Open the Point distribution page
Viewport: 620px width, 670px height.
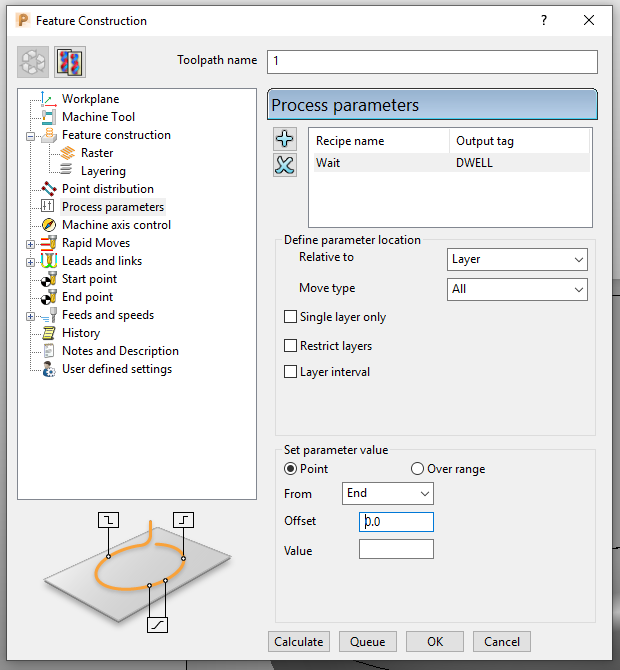click(108, 189)
